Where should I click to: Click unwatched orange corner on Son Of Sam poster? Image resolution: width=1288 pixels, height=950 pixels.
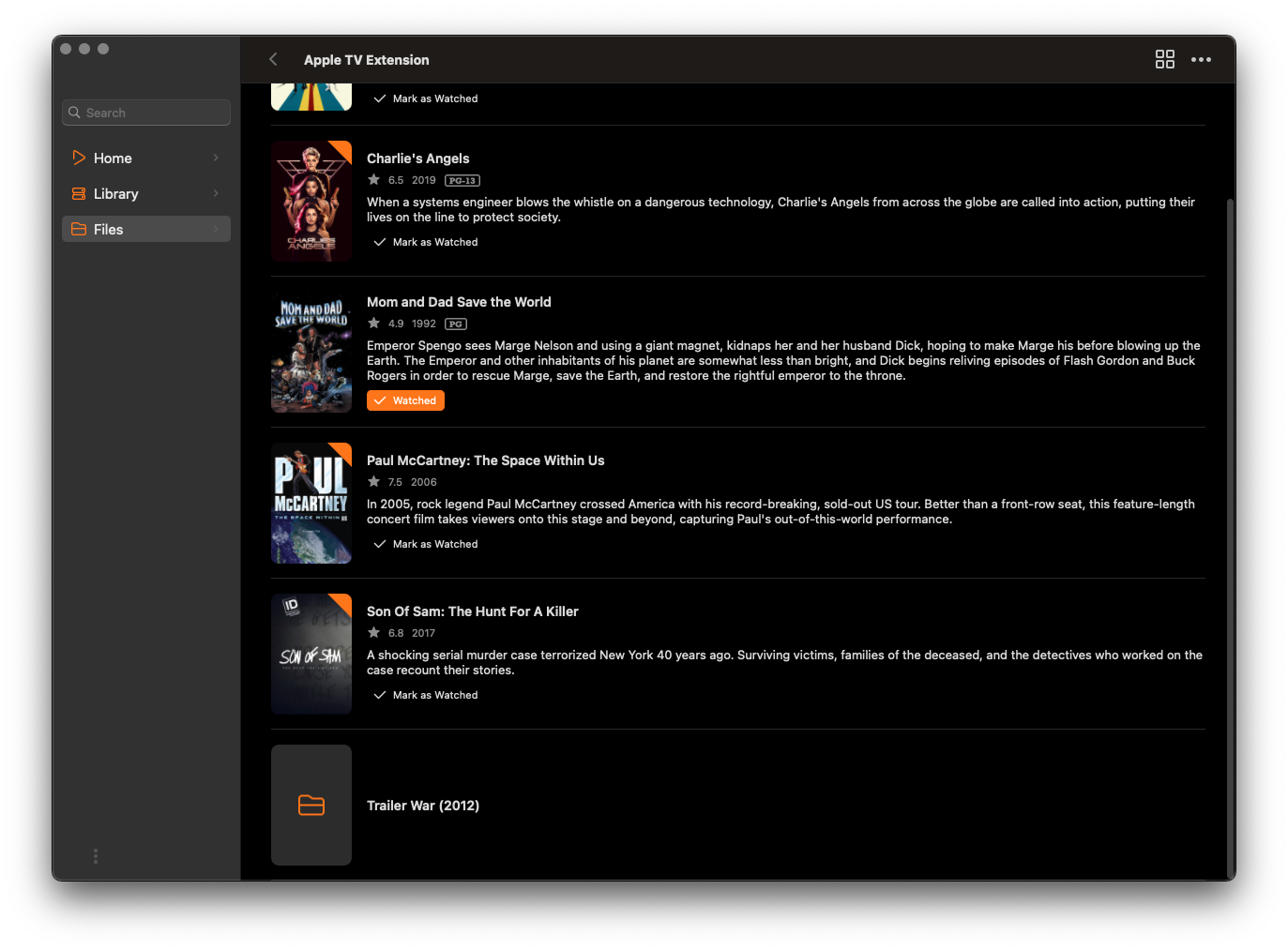tap(343, 601)
